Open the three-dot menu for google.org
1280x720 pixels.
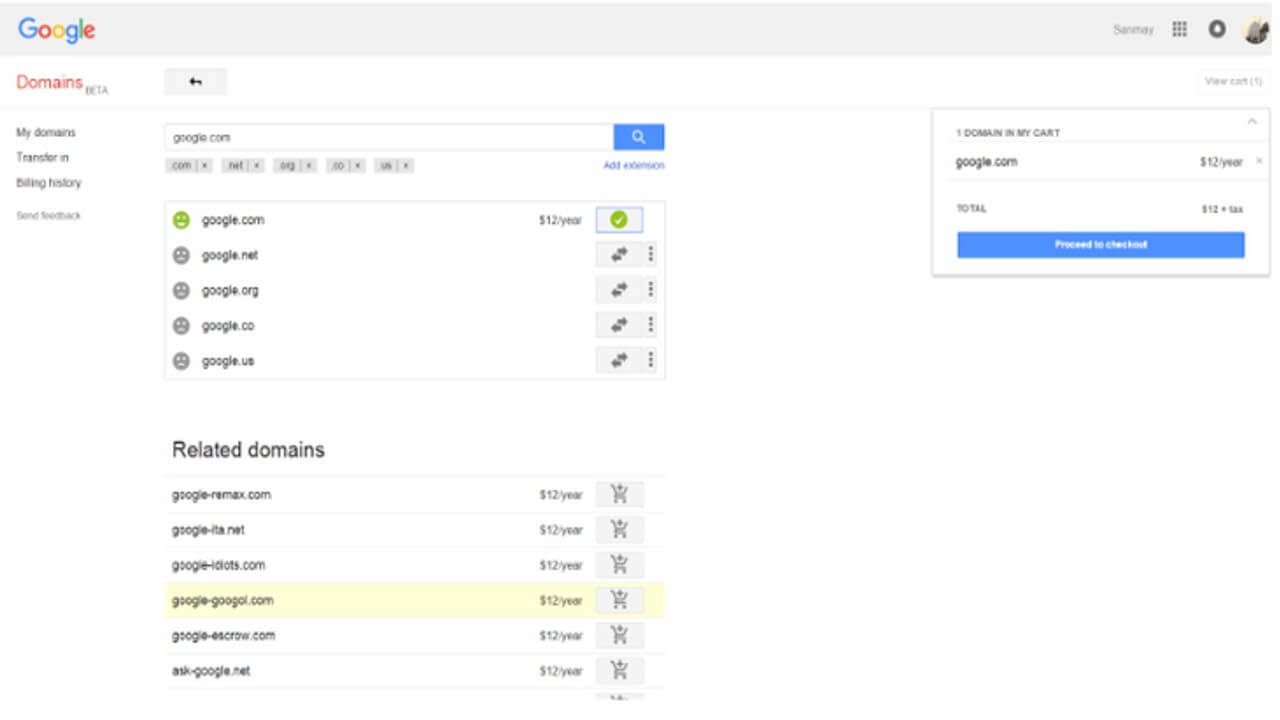[651, 290]
